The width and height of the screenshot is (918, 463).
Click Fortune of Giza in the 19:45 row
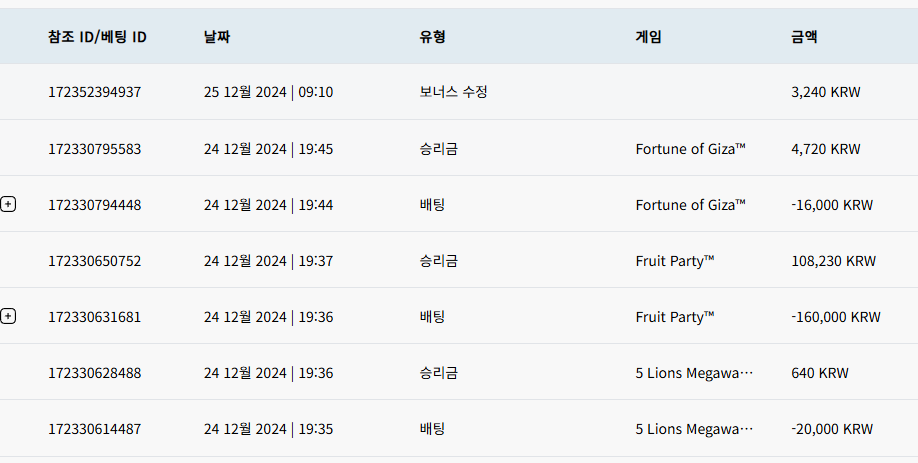coord(690,149)
